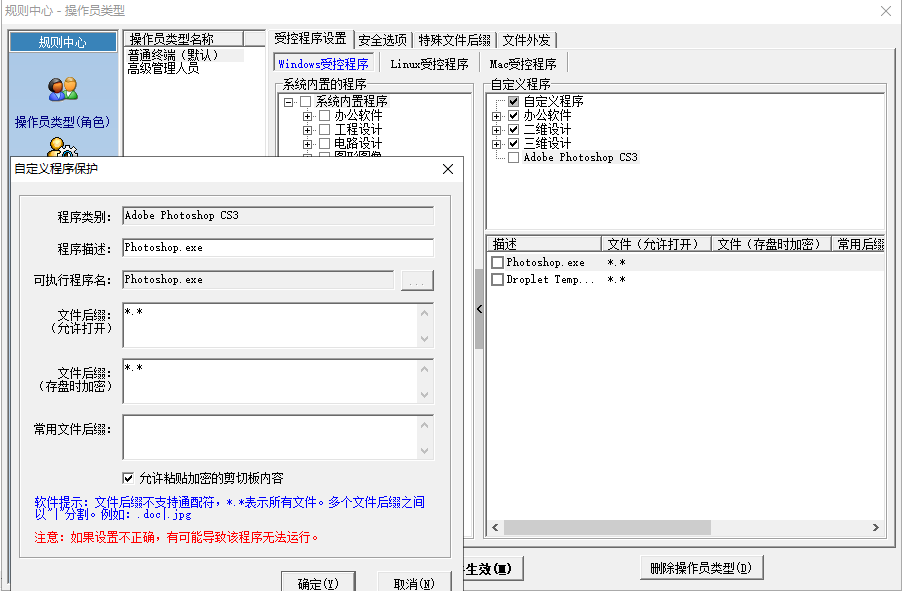902x591 pixels.
Task: Uncheck 三维设计 custom category
Action: (514, 143)
